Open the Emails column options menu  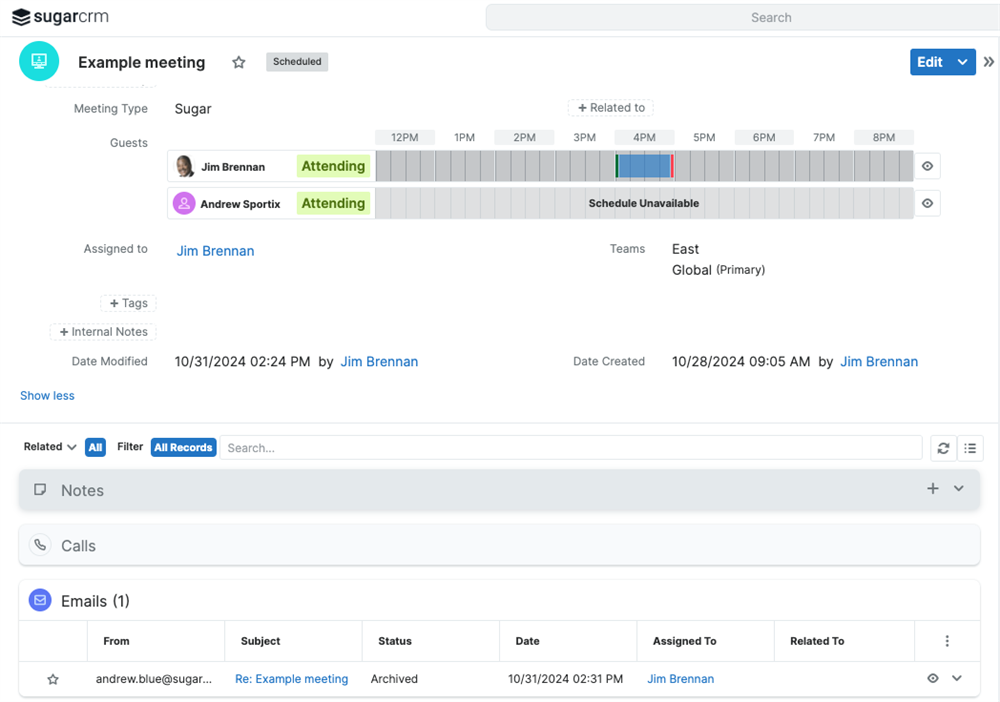point(947,641)
